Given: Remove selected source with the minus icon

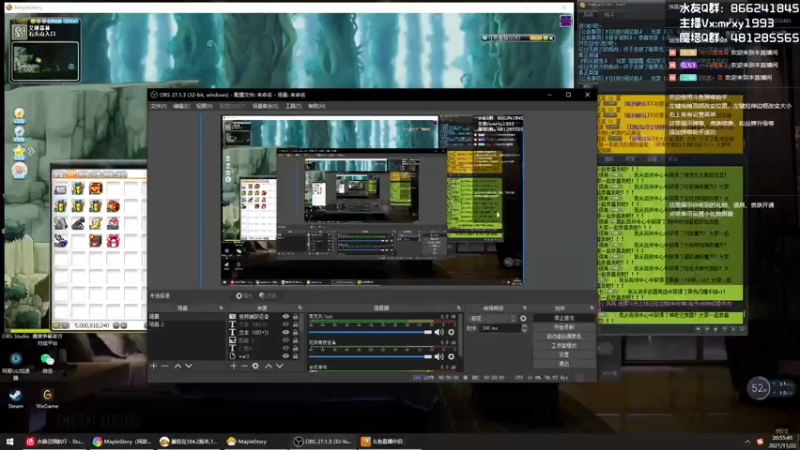Looking at the screenshot, I should (244, 366).
